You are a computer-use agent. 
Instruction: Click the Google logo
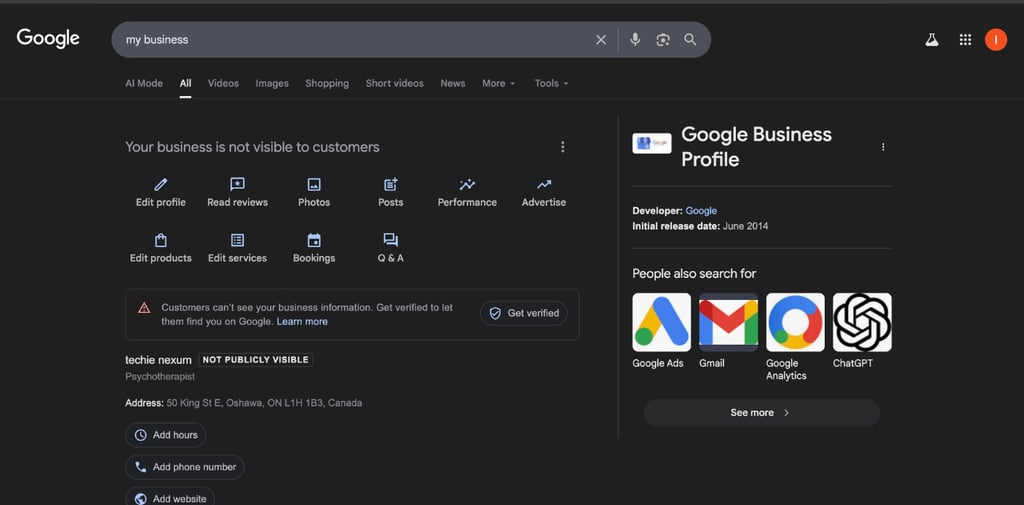click(x=48, y=39)
